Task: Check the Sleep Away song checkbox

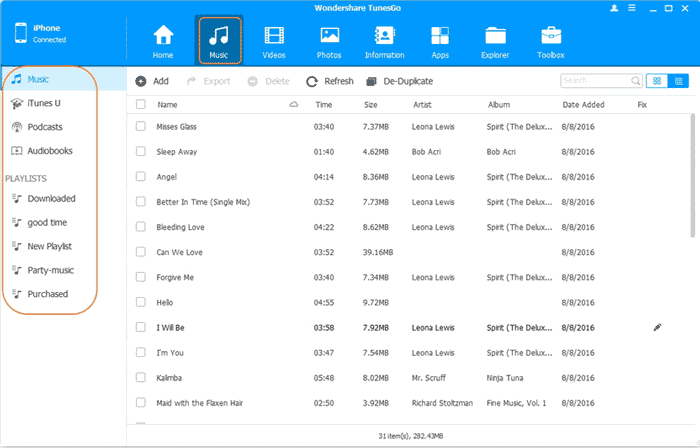Action: click(141, 151)
